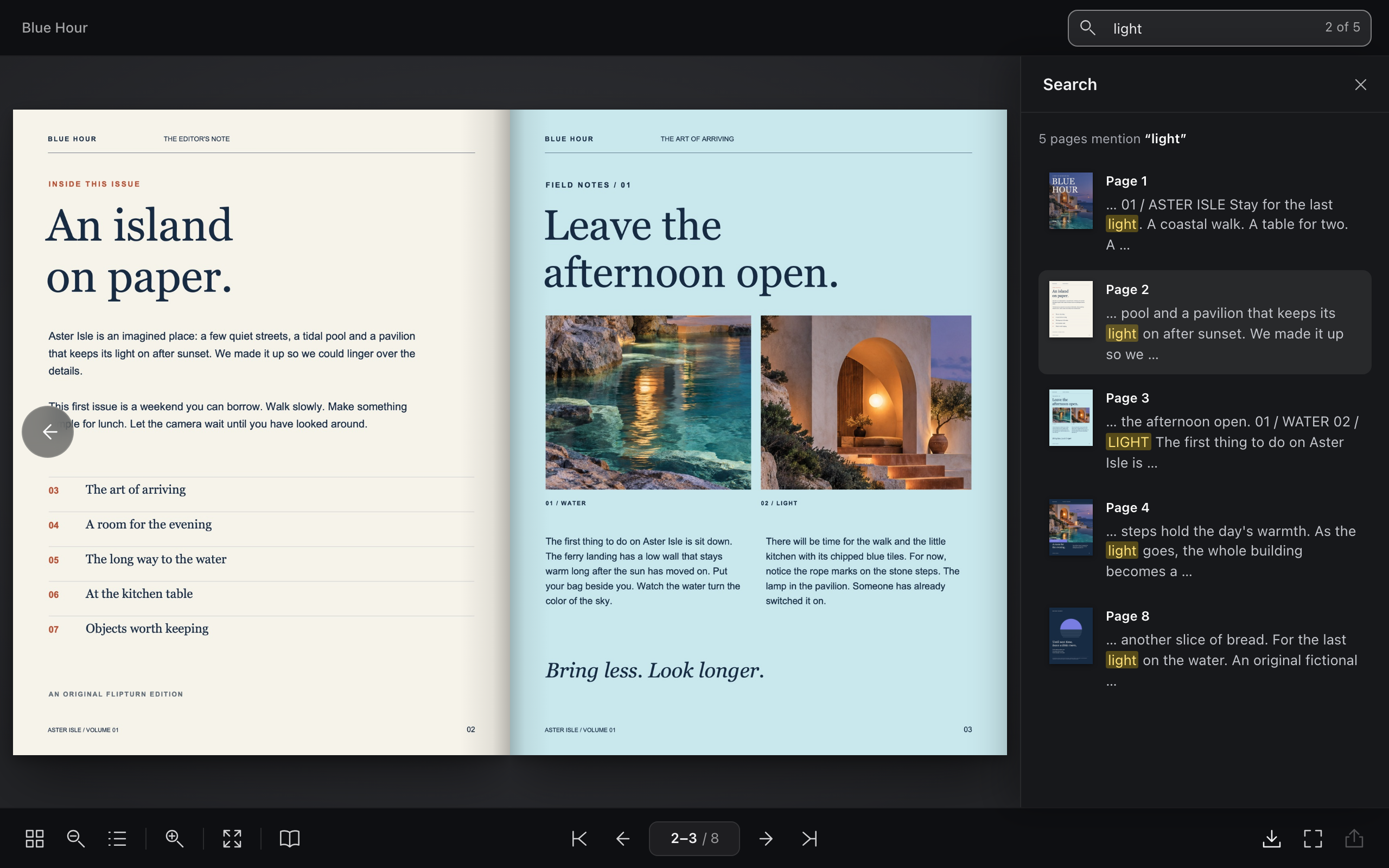The width and height of the screenshot is (1389, 868).
Task: Click the "02 / LIGHT" caption
Action: (779, 503)
